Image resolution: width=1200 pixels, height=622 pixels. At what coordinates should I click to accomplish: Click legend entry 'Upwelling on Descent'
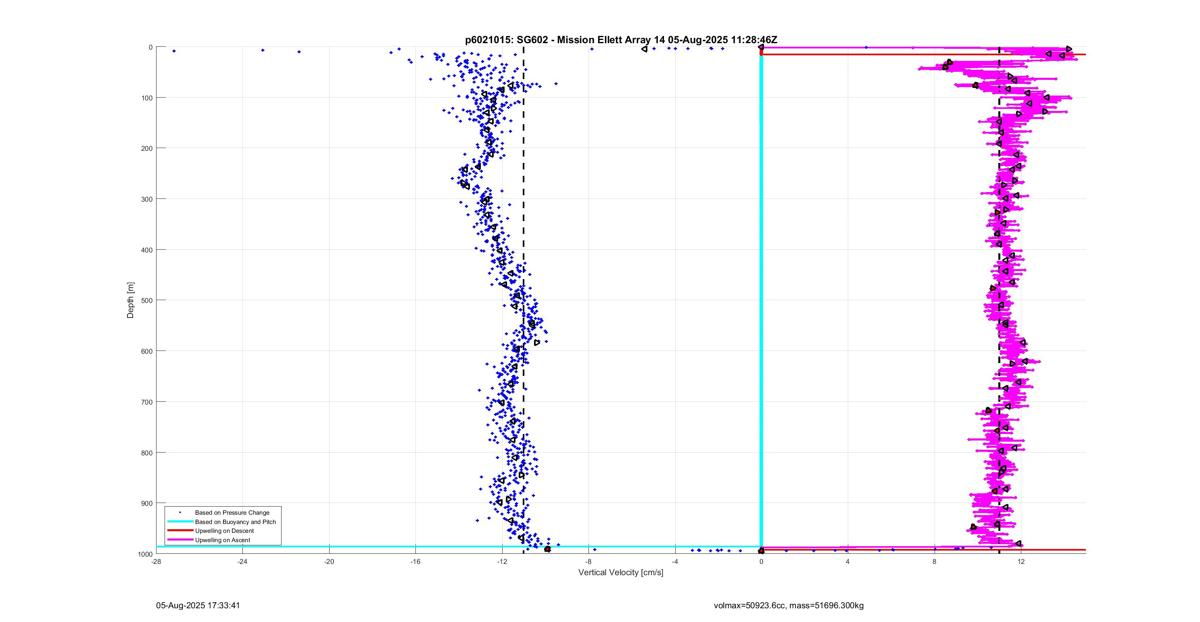click(224, 530)
